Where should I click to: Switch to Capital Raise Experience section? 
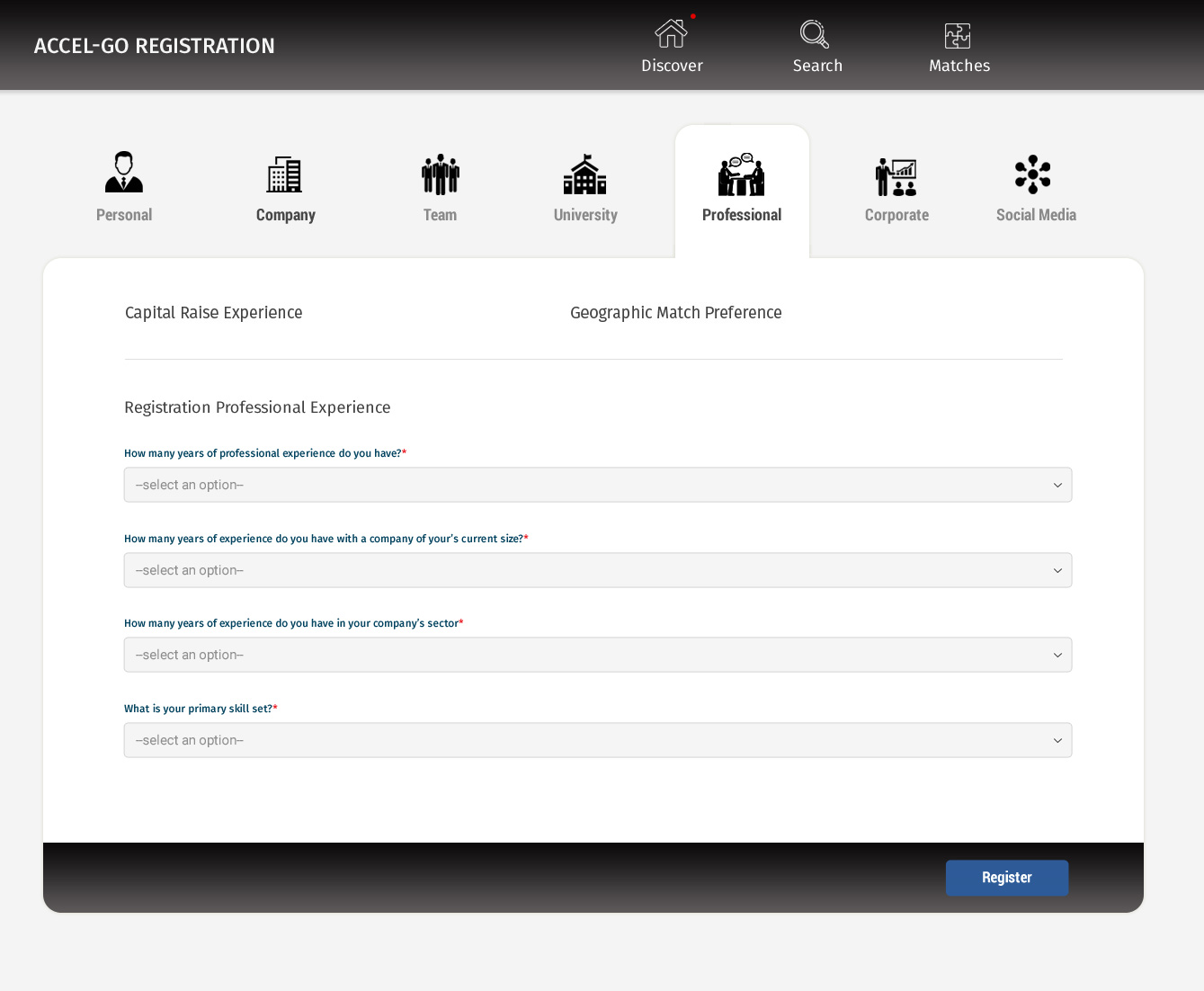(x=213, y=313)
